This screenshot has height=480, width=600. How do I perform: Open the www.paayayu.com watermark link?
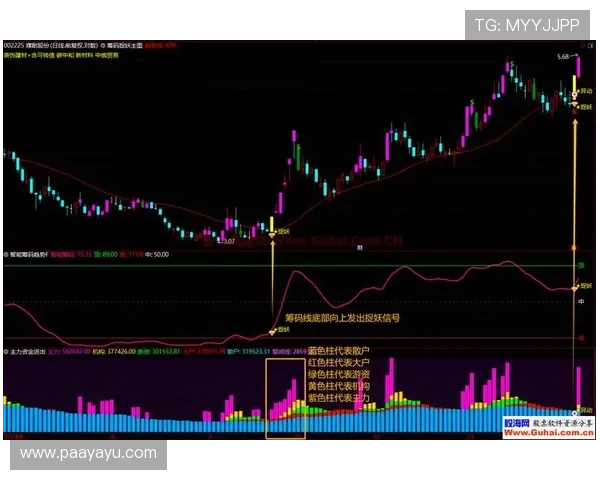(88, 452)
